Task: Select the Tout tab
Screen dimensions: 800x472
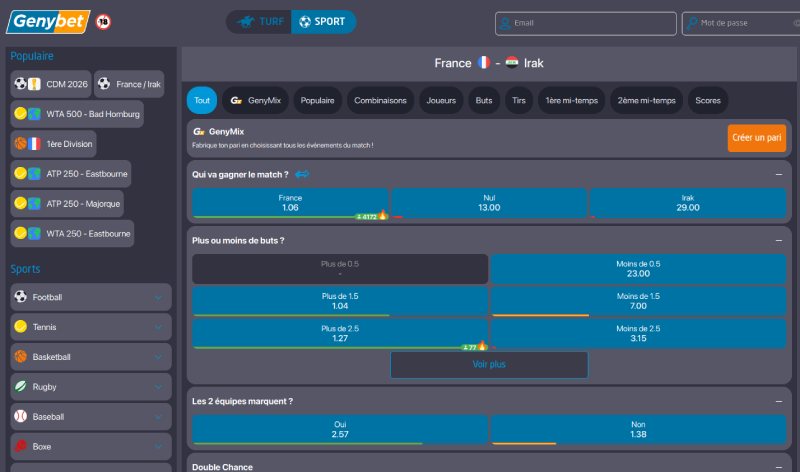Action: [x=202, y=101]
